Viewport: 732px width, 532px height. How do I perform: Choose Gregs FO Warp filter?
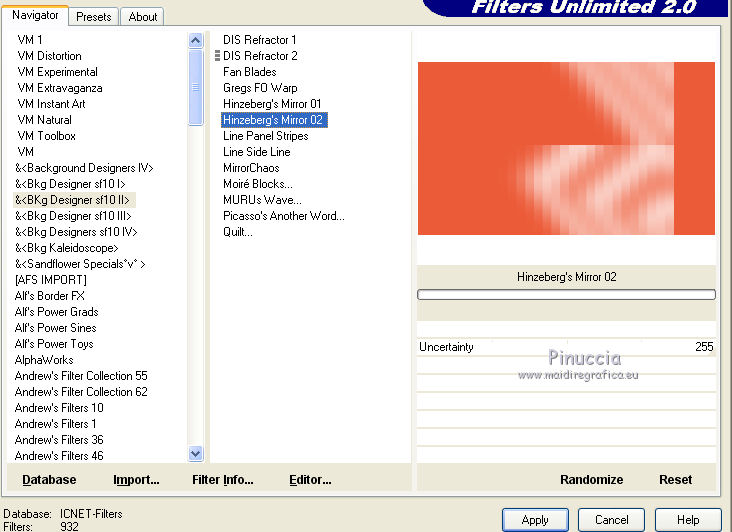(x=260, y=88)
